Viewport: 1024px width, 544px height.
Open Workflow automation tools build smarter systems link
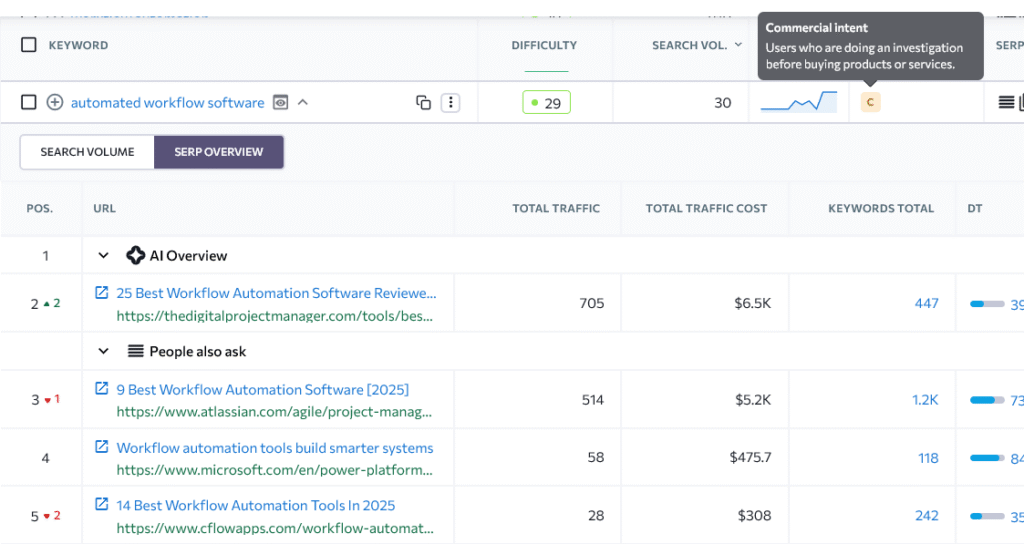coord(275,448)
